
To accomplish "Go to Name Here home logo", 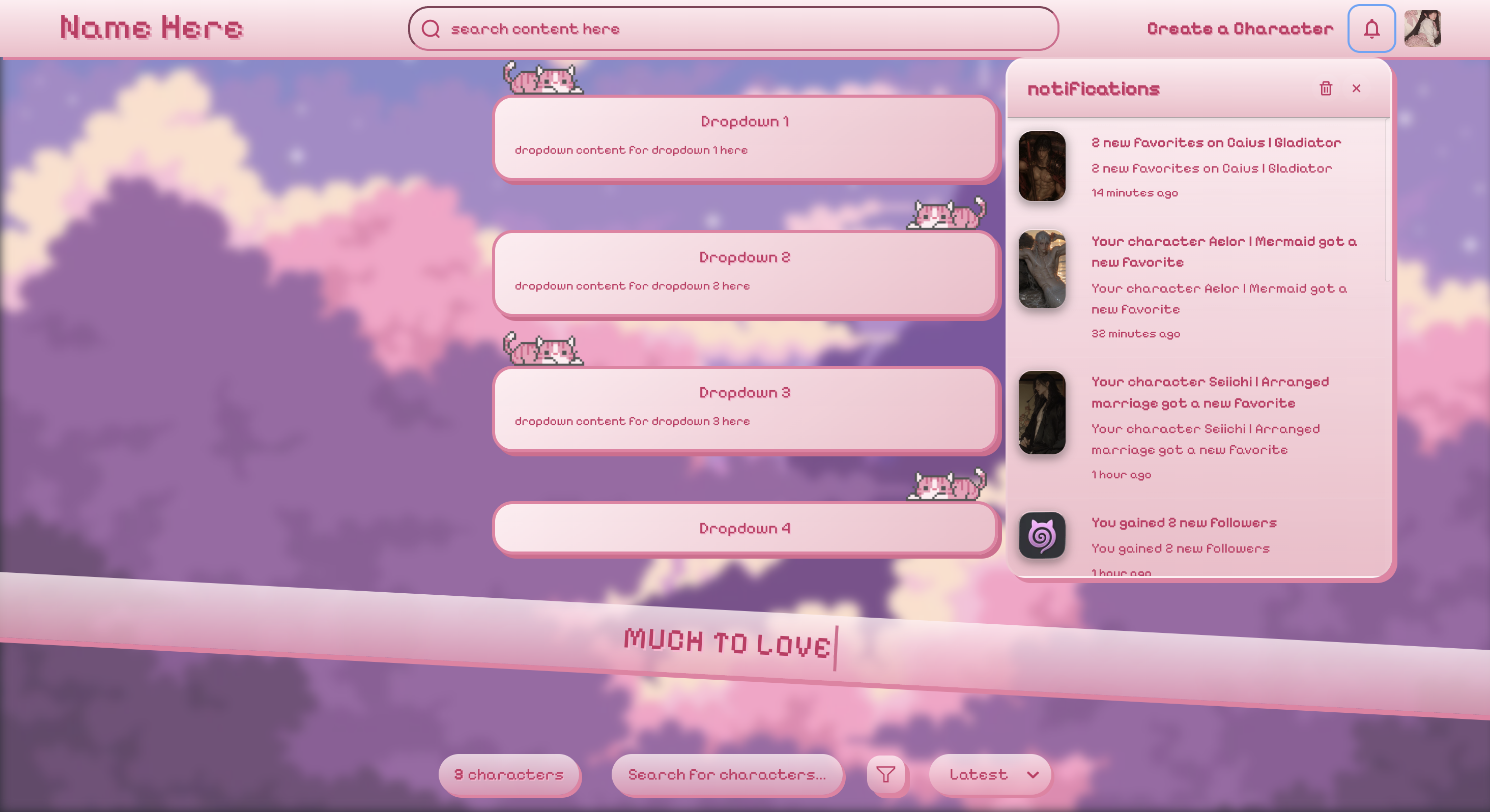I will 152,28.
